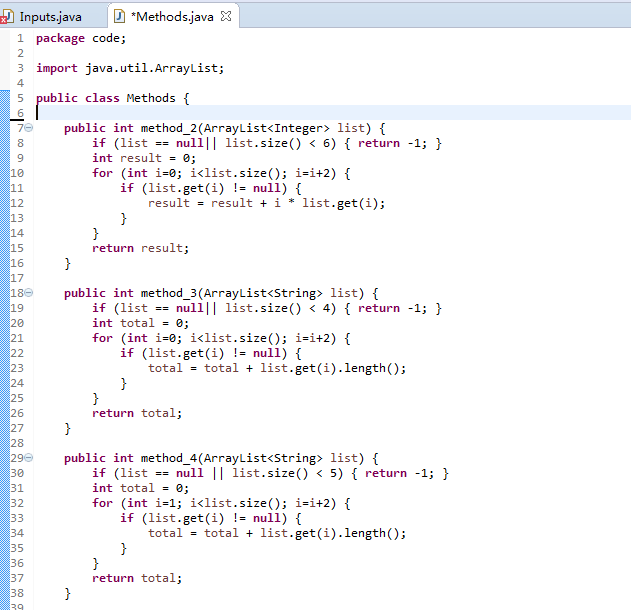Click 'return result;' on line 15
This screenshot has height=610, width=631.
[x=140, y=248]
